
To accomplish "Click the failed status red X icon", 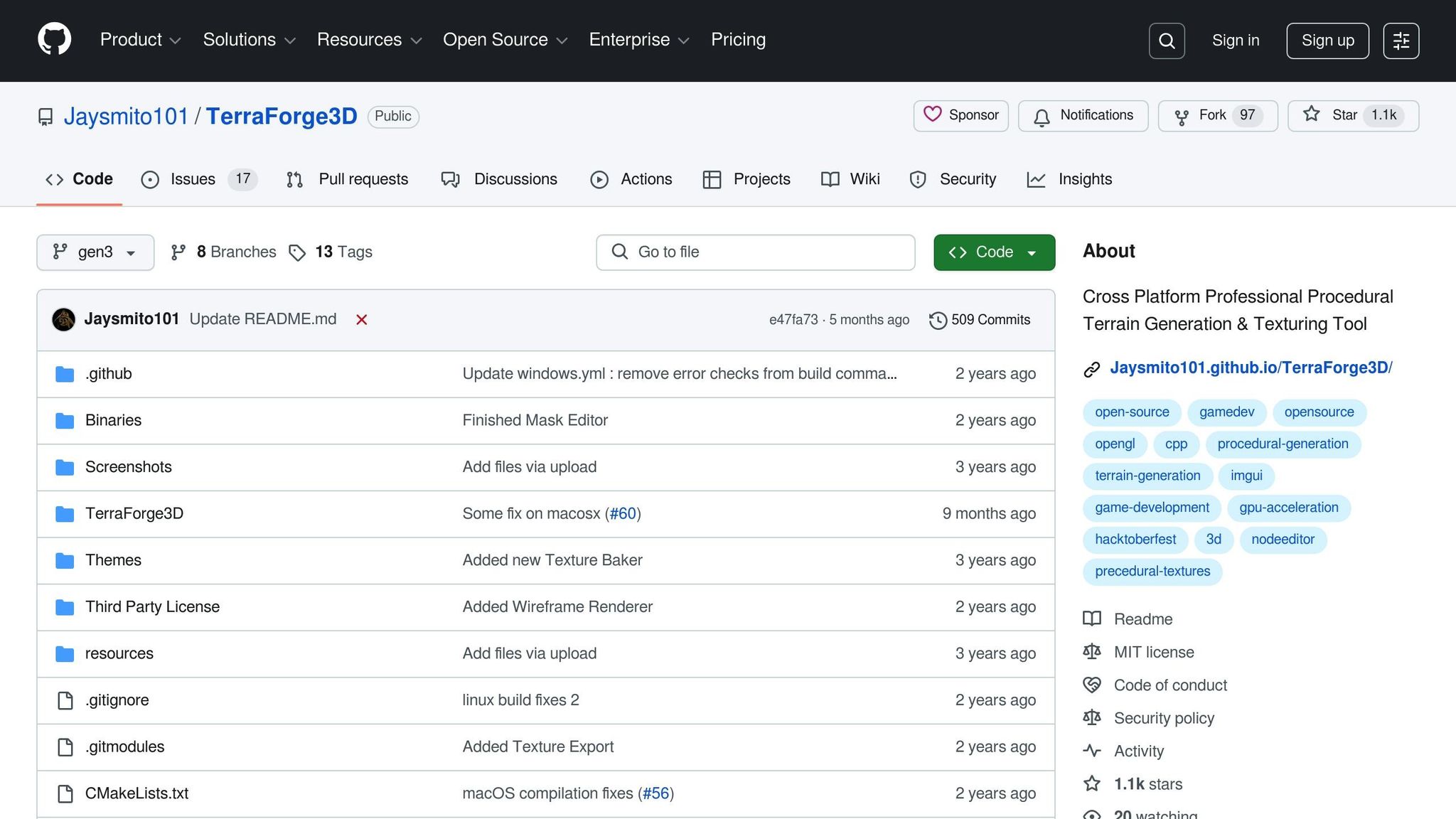I will click(x=361, y=320).
